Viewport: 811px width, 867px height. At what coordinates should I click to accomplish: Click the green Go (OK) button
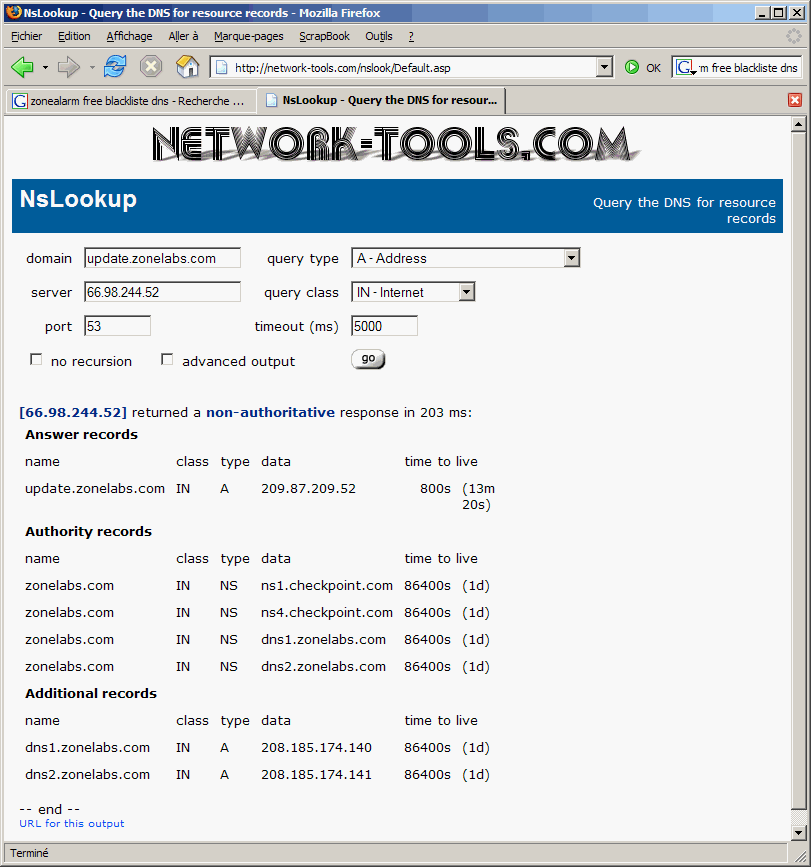(x=643, y=67)
